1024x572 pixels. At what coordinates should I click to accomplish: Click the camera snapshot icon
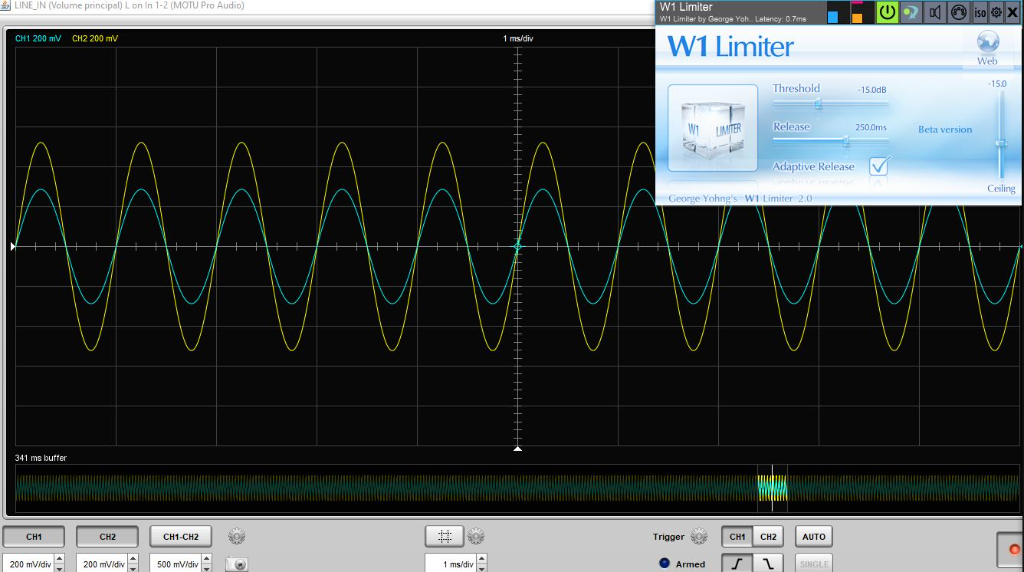[x=236, y=564]
